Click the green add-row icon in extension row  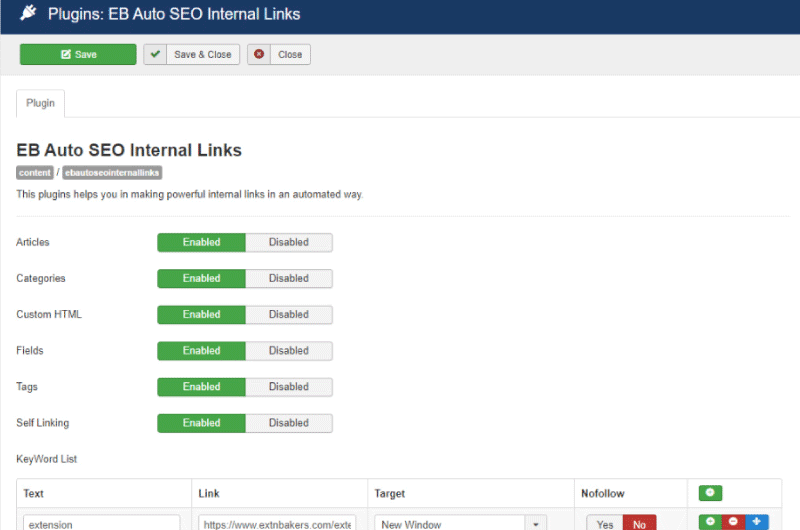click(710, 522)
